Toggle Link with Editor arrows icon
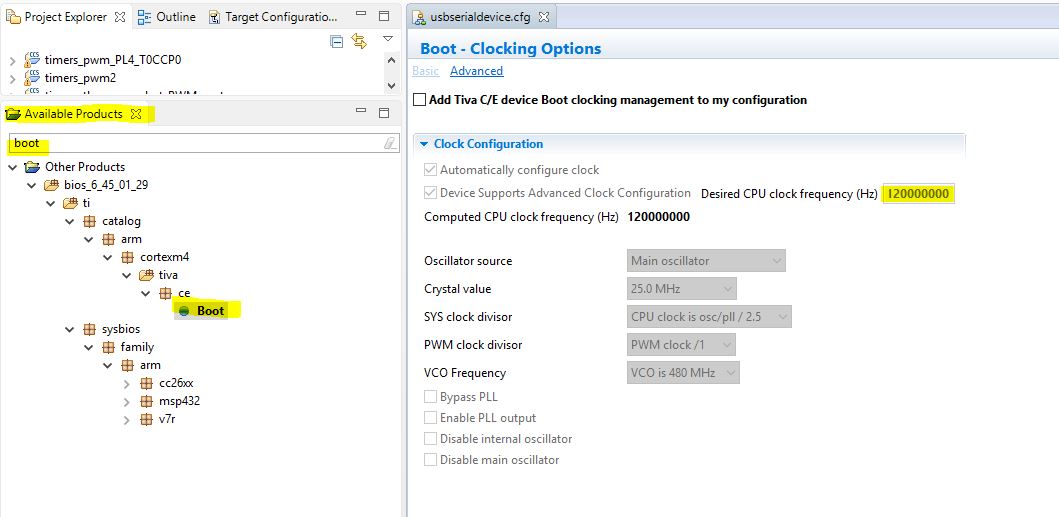Screen dimensions: 1059x517 coord(359,41)
